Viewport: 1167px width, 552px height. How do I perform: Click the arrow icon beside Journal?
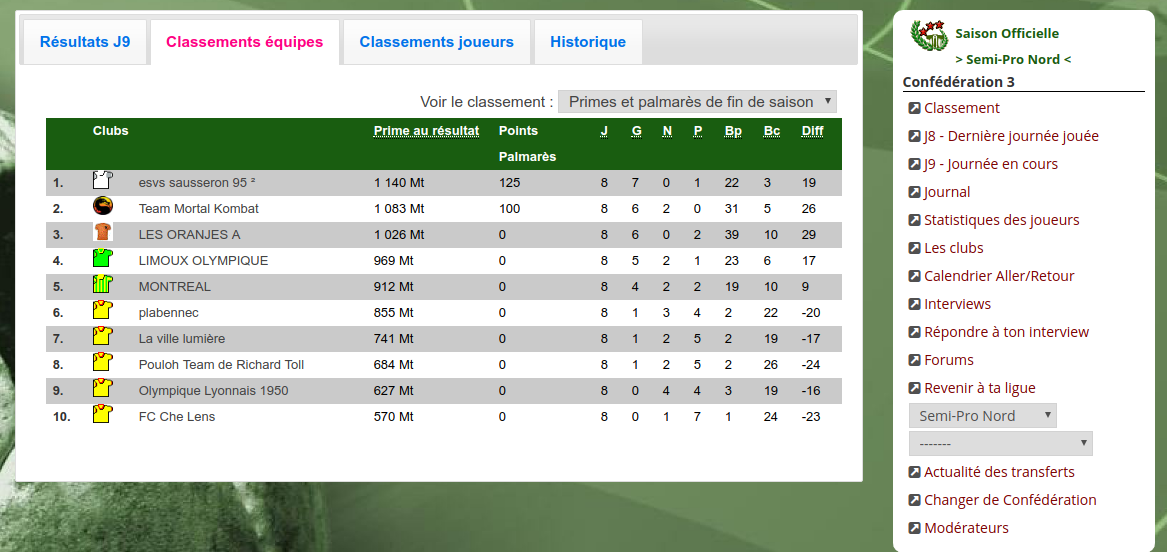pyautogui.click(x=915, y=193)
